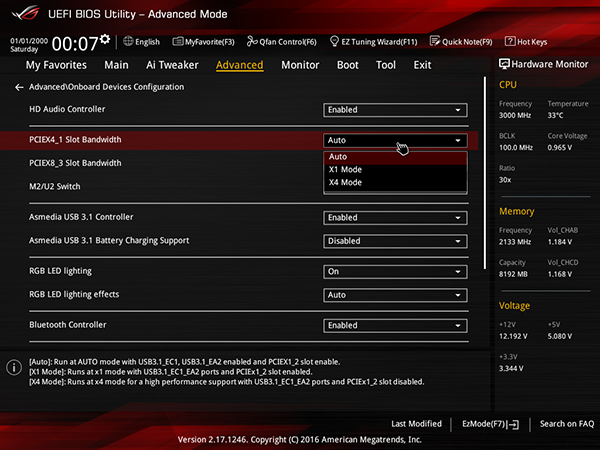Click Core Voltage value 0.965 V
This screenshot has width=600, height=450.
click(x=560, y=148)
